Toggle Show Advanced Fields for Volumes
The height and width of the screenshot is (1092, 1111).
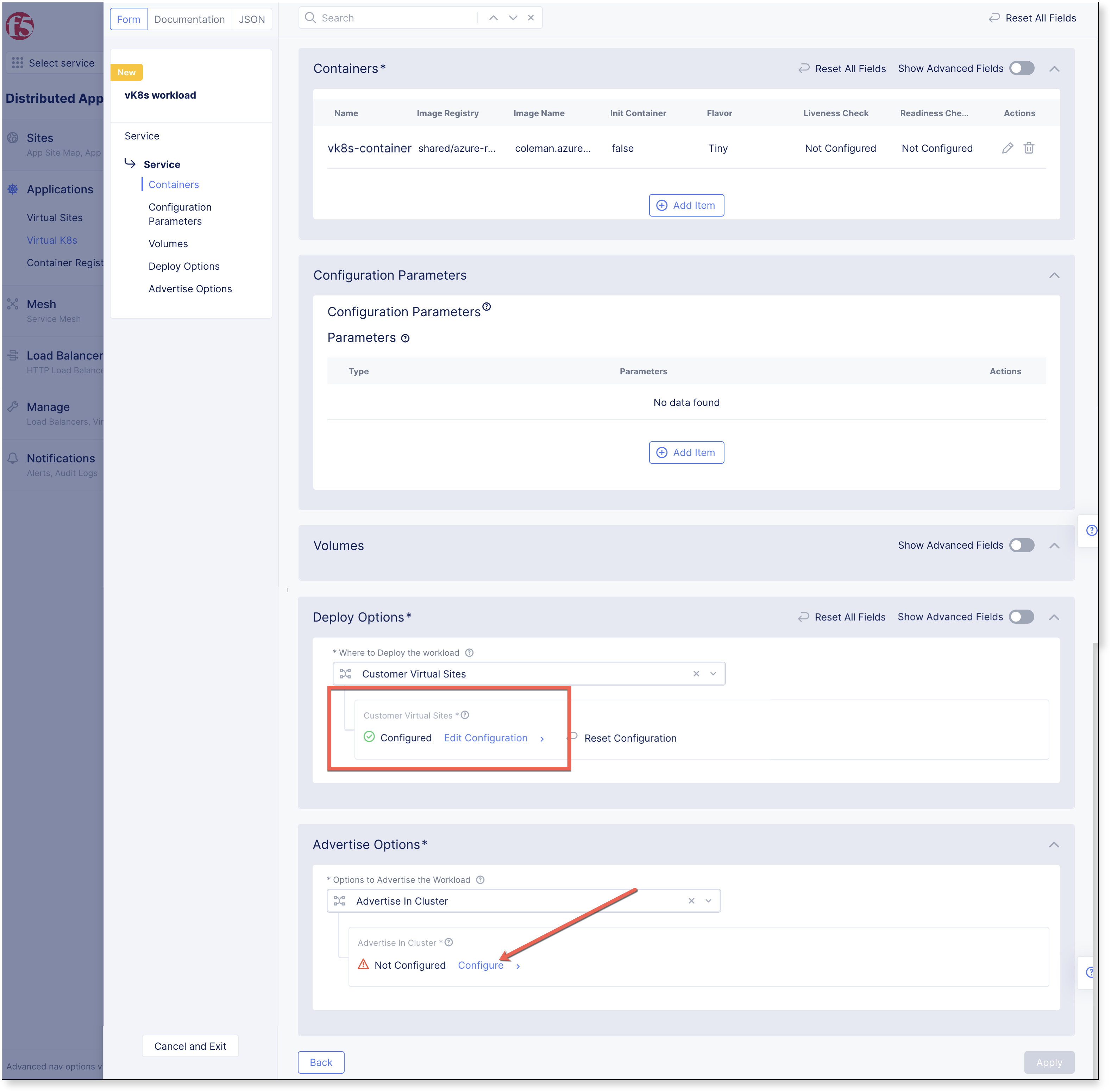1022,545
